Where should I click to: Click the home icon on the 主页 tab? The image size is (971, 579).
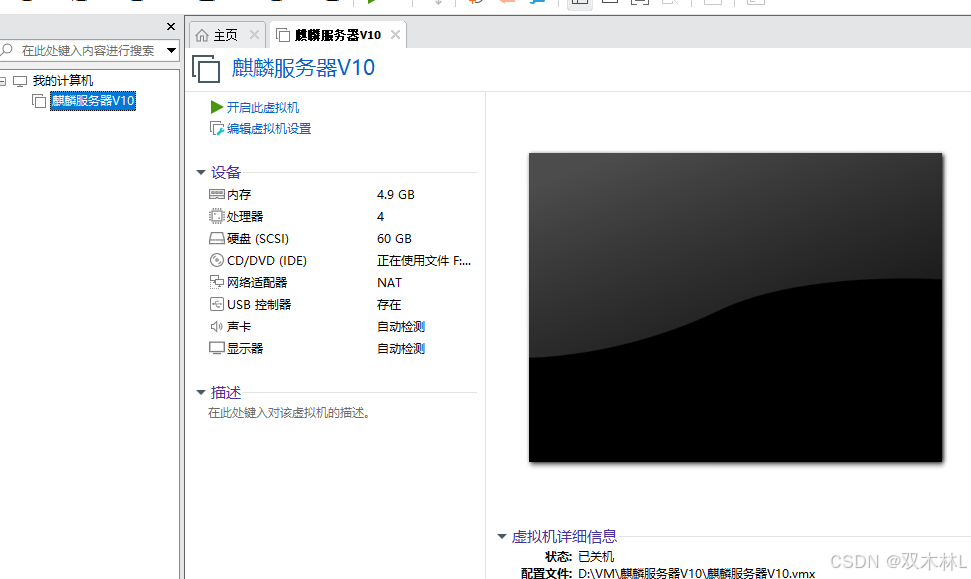point(202,35)
